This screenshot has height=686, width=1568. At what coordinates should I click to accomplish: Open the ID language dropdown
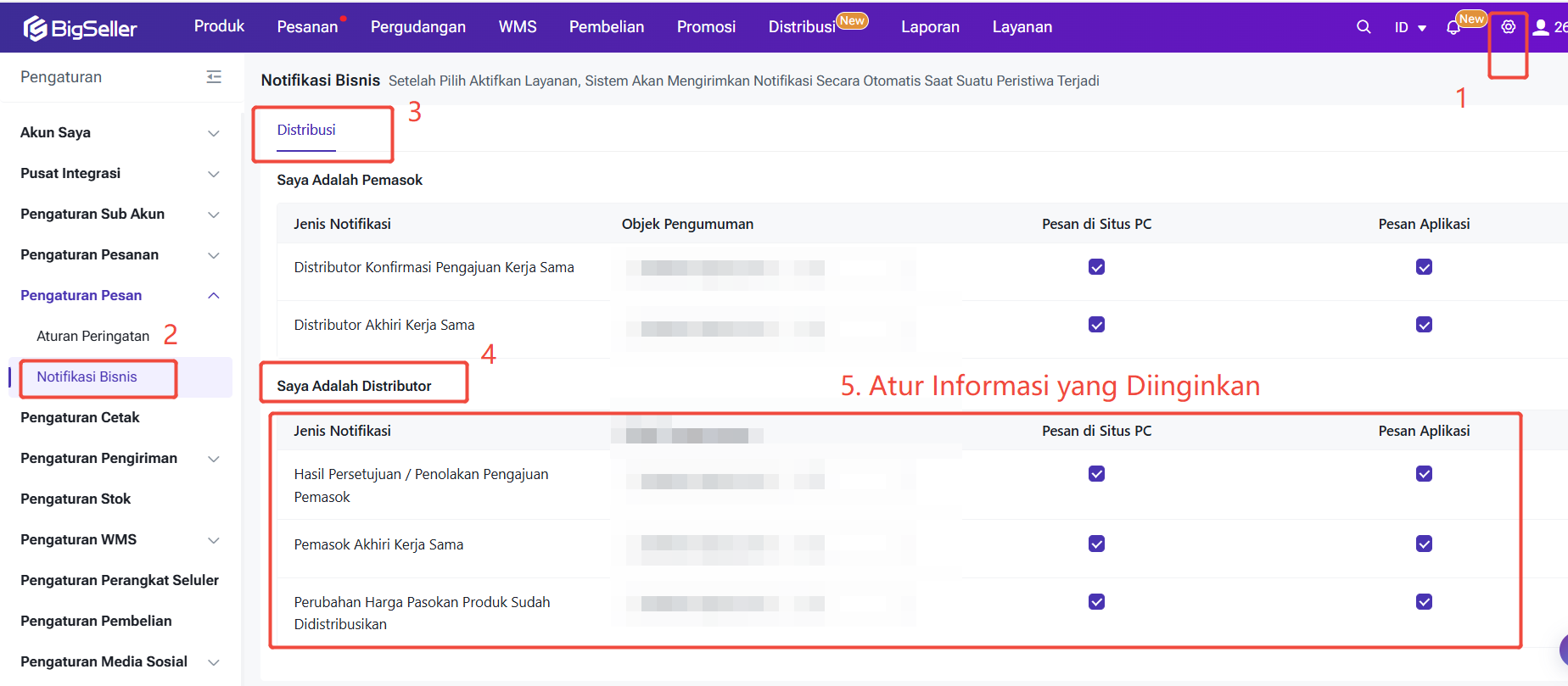pos(1410,28)
